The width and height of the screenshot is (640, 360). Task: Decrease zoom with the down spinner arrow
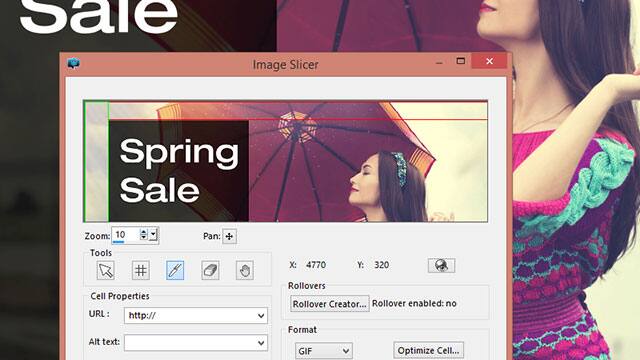point(143,237)
